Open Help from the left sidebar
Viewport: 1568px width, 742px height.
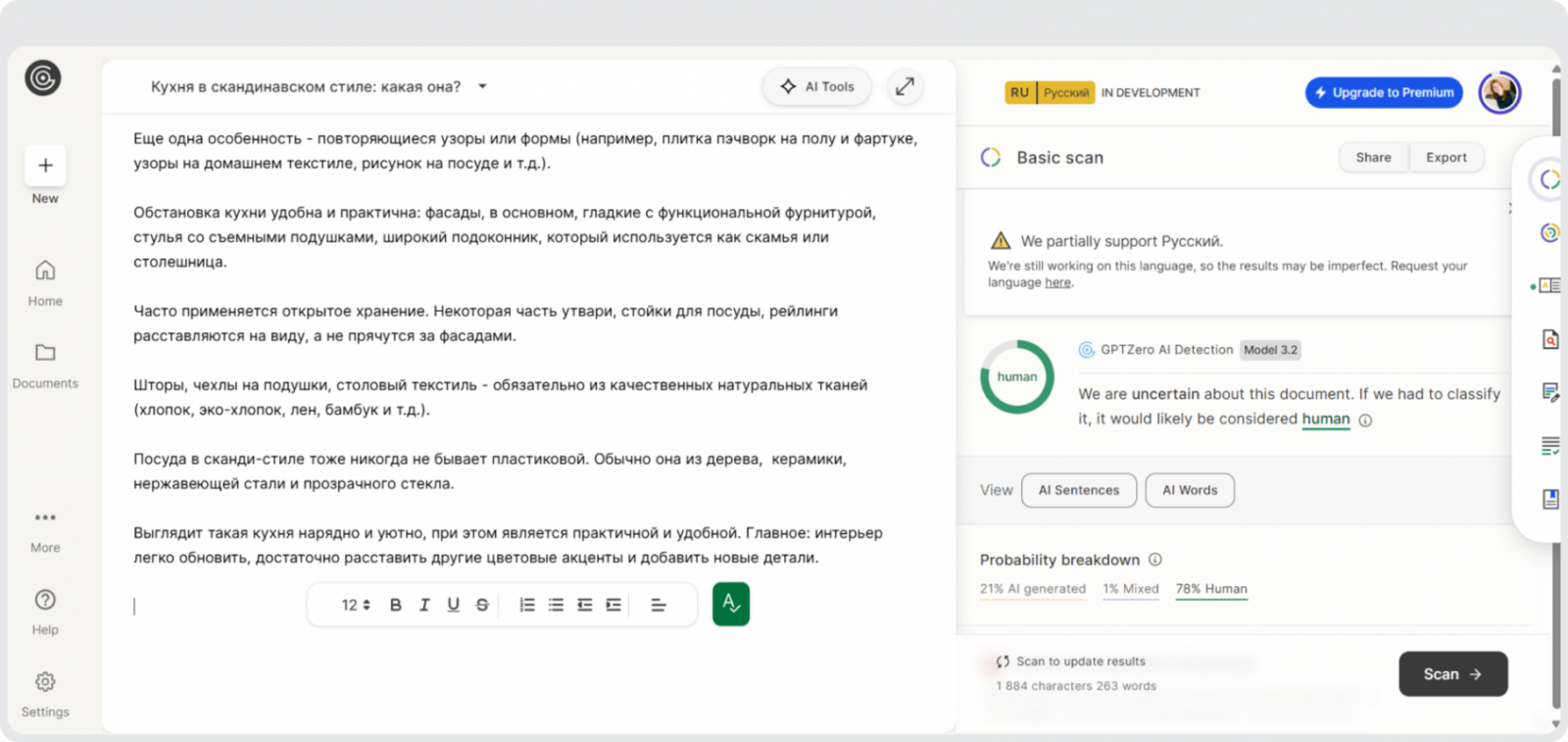[45, 612]
